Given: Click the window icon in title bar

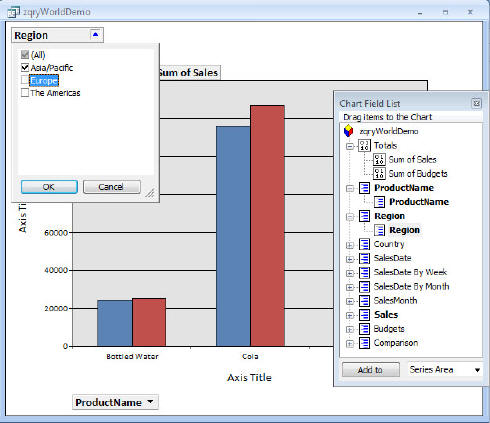Looking at the screenshot, I should coord(13,12).
